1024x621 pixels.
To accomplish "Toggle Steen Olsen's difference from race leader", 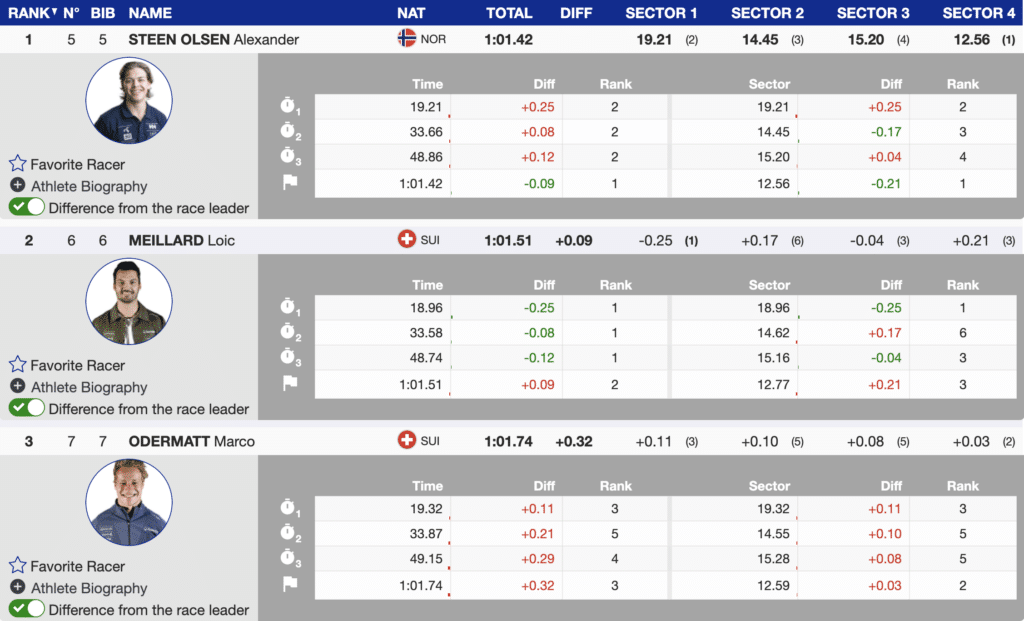I will (27, 208).
